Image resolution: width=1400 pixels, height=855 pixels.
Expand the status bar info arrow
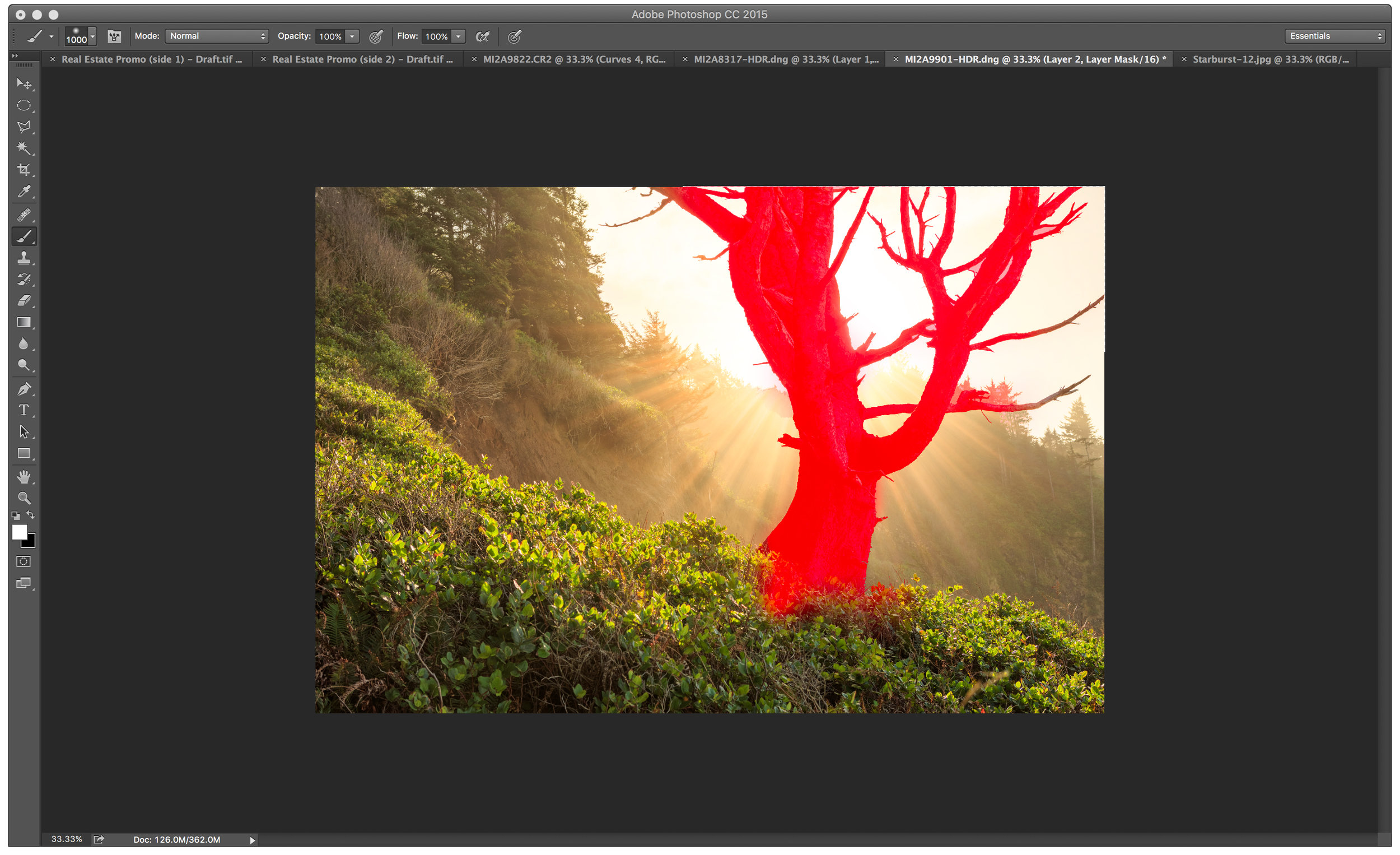click(x=252, y=840)
